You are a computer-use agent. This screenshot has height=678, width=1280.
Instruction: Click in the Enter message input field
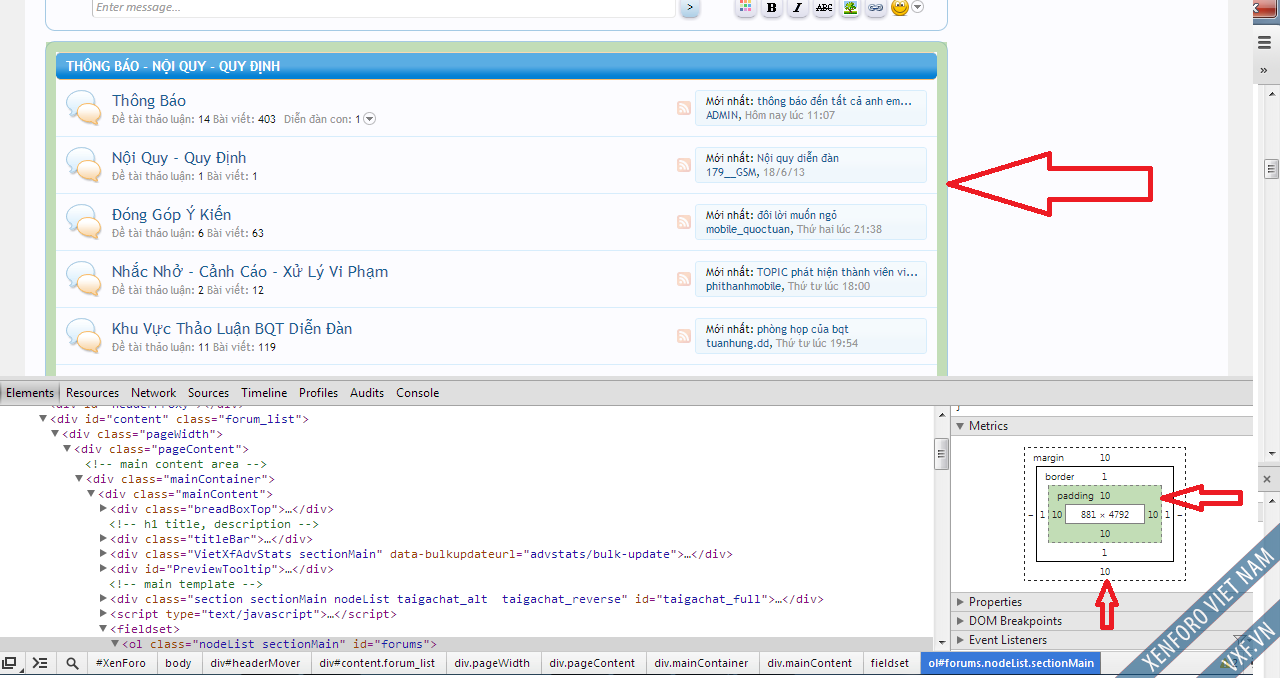click(380, 8)
